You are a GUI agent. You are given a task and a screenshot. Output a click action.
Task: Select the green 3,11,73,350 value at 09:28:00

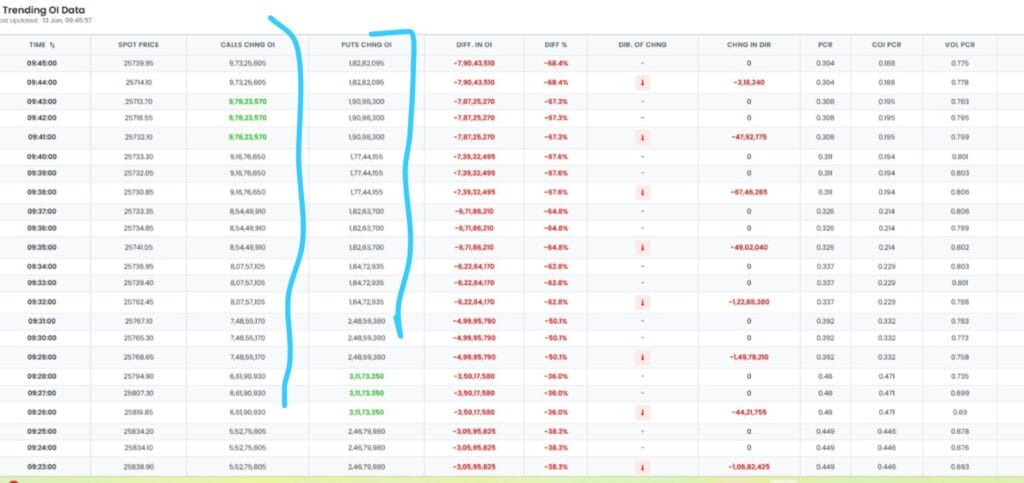(362, 376)
